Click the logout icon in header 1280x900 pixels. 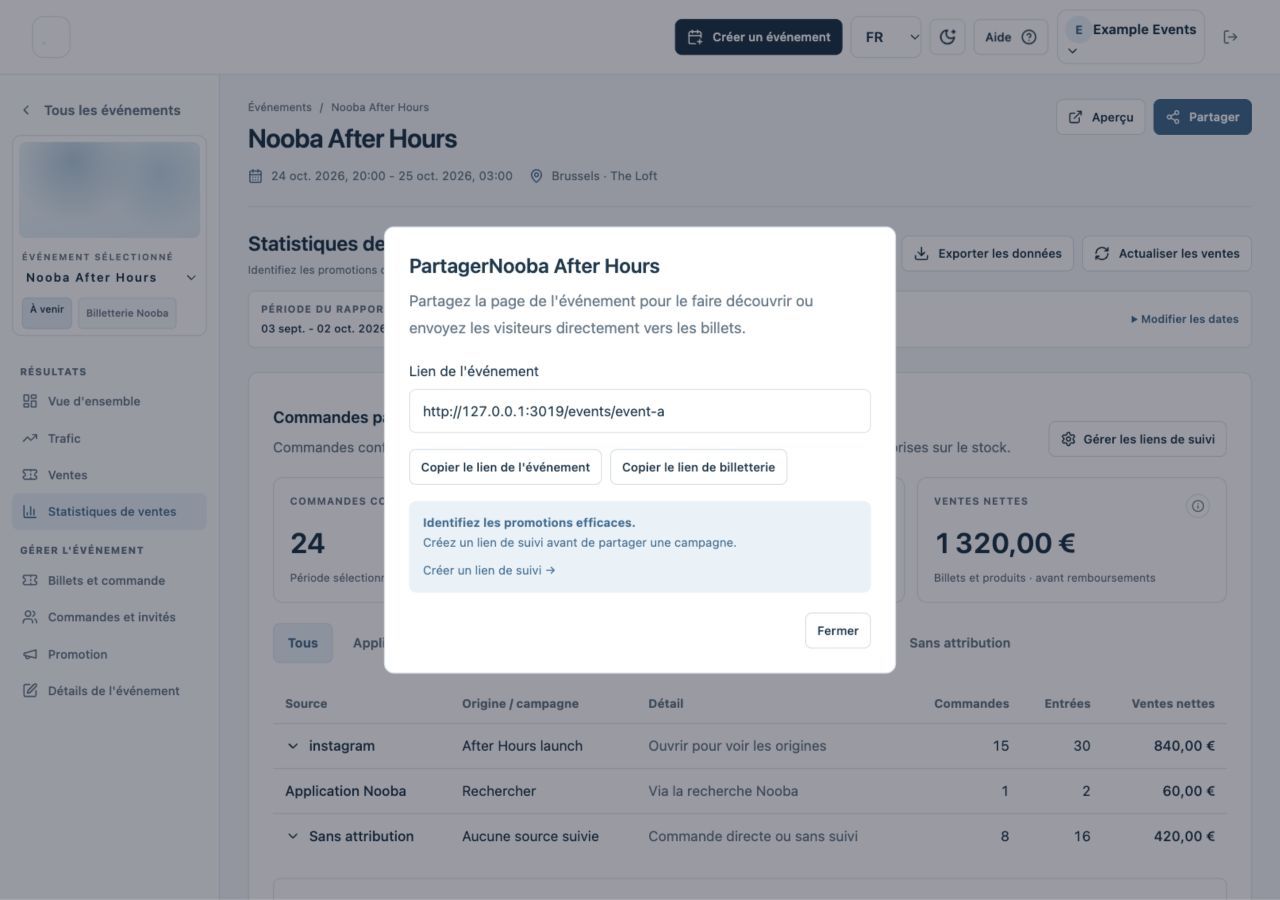pos(1231,37)
